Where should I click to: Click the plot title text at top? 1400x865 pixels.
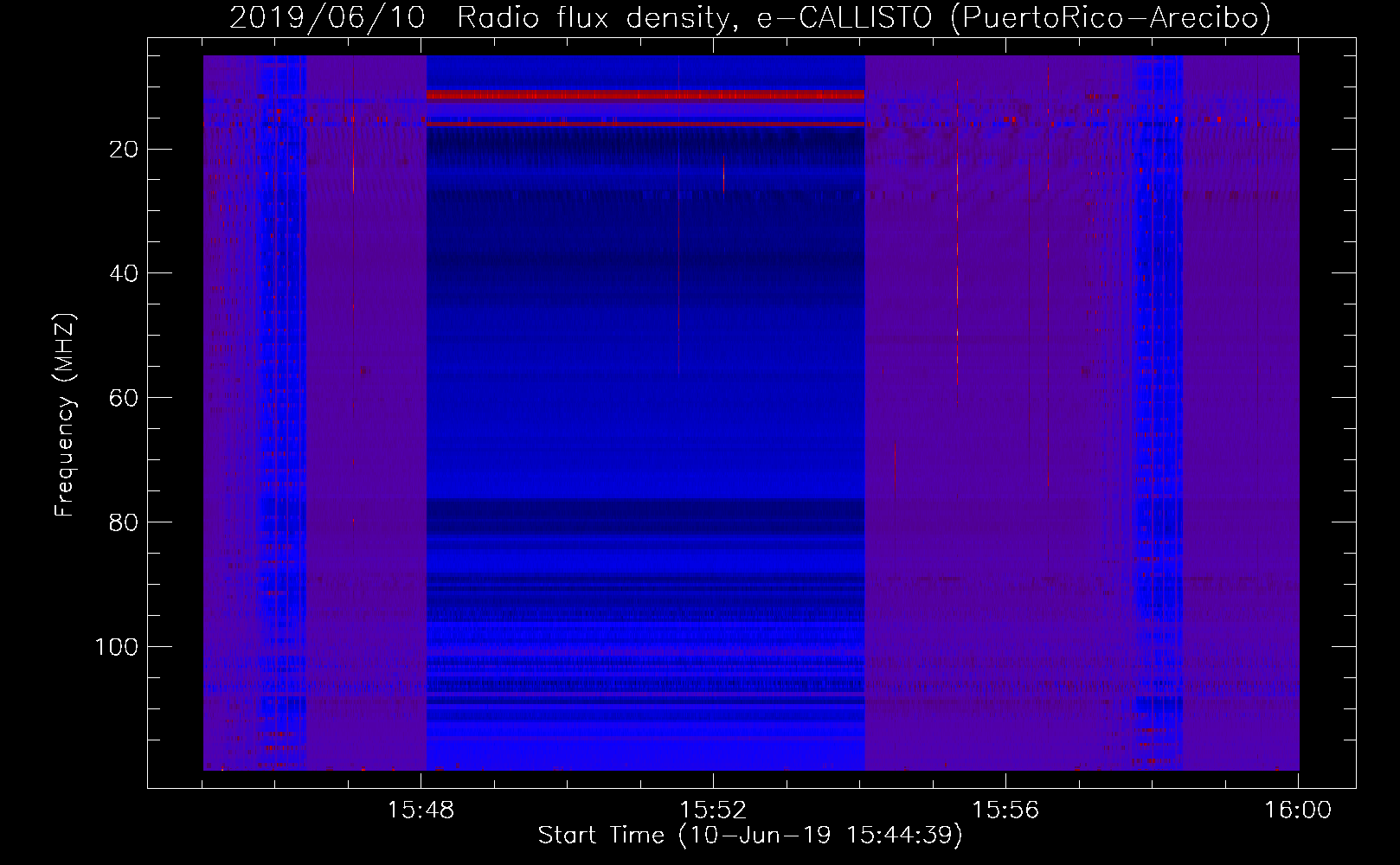point(750,17)
